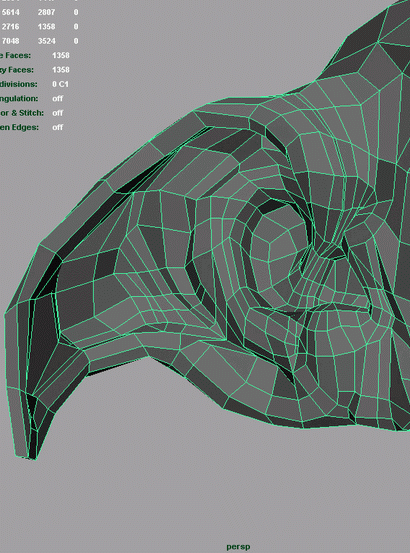Select the 3524 value in the HUD
This screenshot has height=553, width=410.
click(x=47, y=41)
